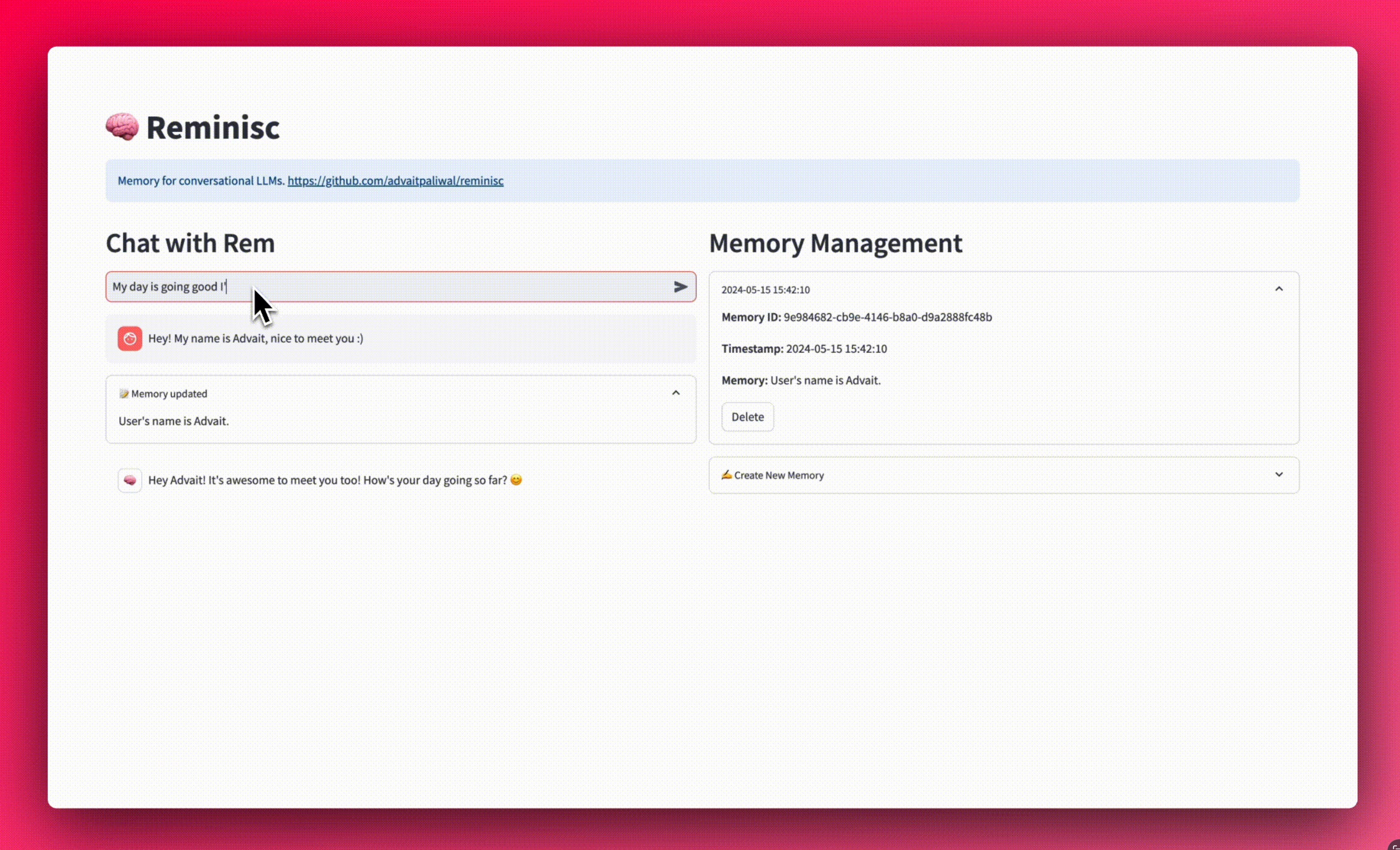
Task: Click the brain avatar beside Rem's reply
Action: pyautogui.click(x=130, y=481)
